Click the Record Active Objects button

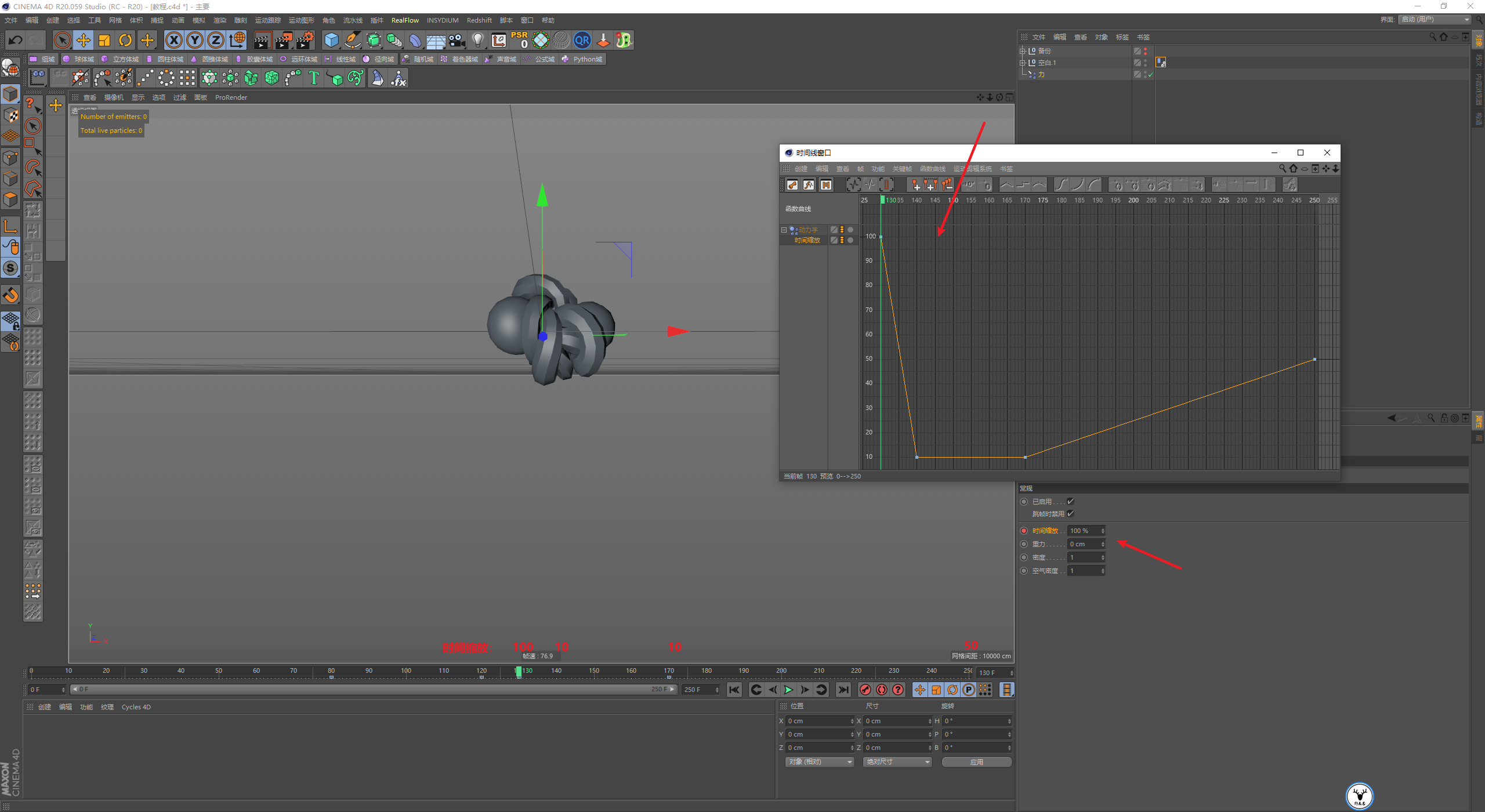[x=865, y=690]
